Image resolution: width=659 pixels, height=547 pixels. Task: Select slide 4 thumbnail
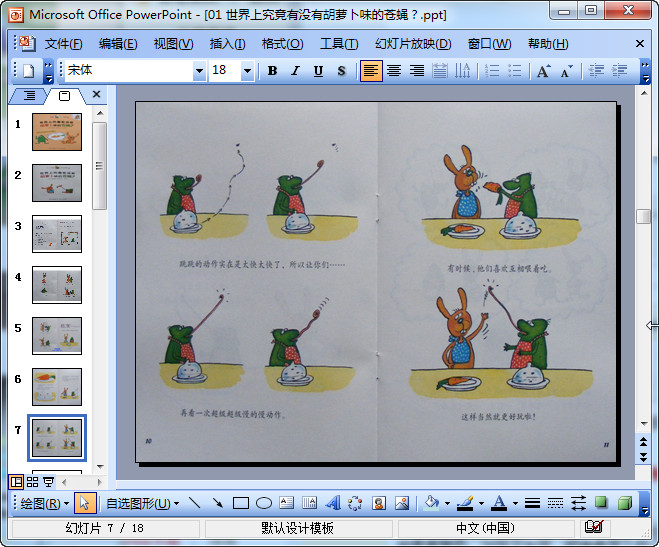pos(57,285)
